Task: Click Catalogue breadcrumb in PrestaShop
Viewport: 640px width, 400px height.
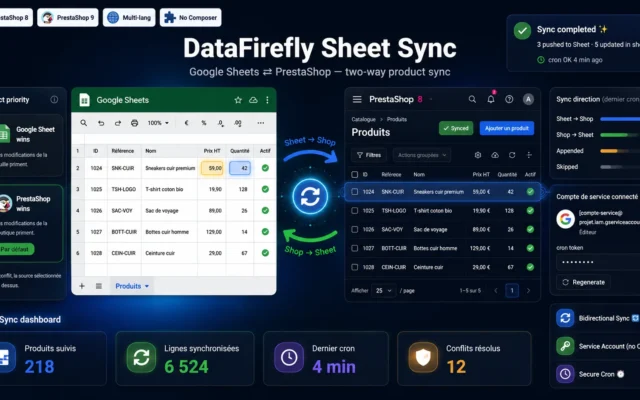Action: (x=363, y=120)
